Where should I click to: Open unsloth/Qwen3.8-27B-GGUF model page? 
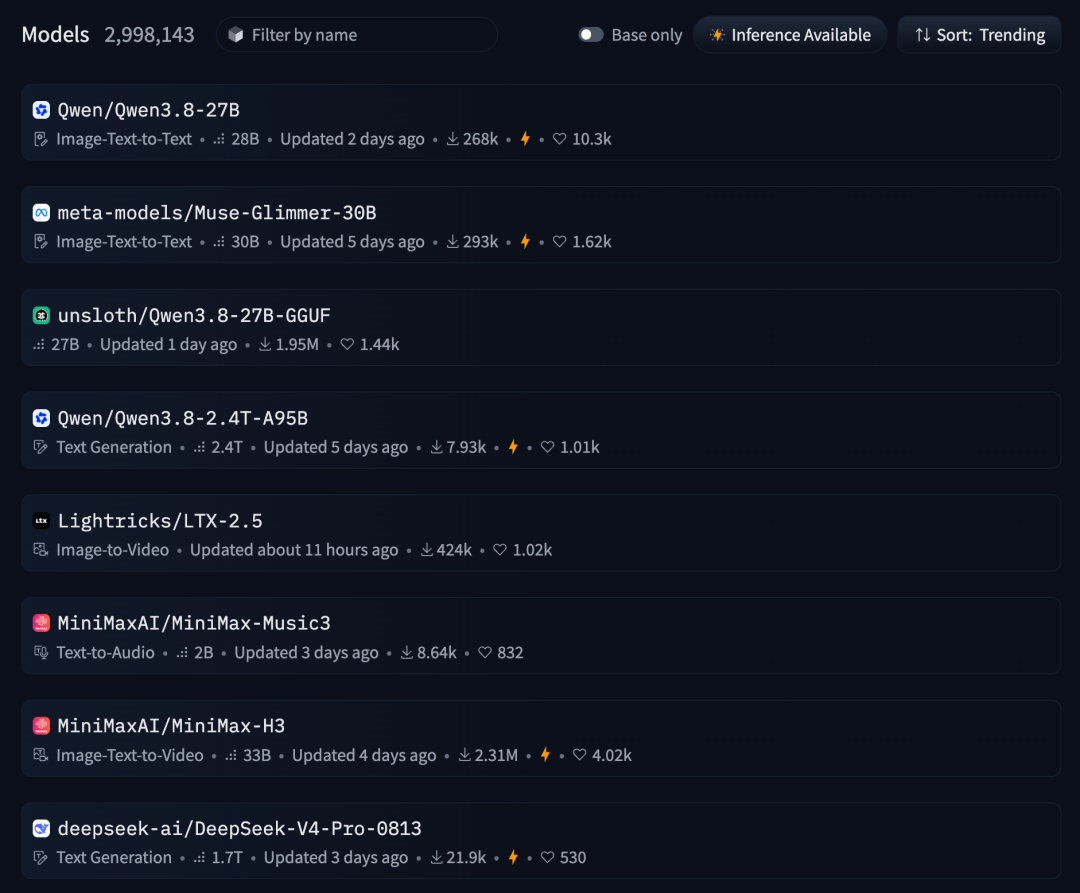194,315
